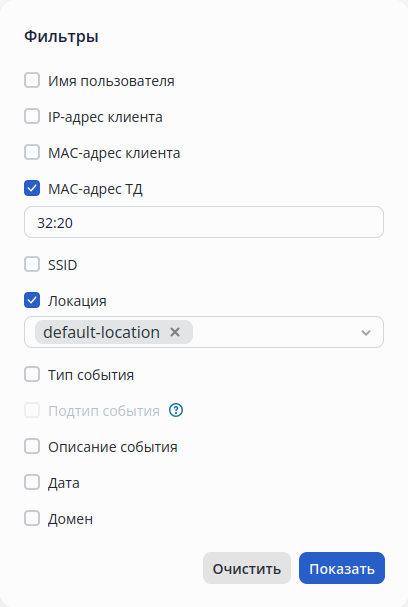This screenshot has height=607, width=408.
Task: Remove the default-location tag
Action: (x=175, y=332)
